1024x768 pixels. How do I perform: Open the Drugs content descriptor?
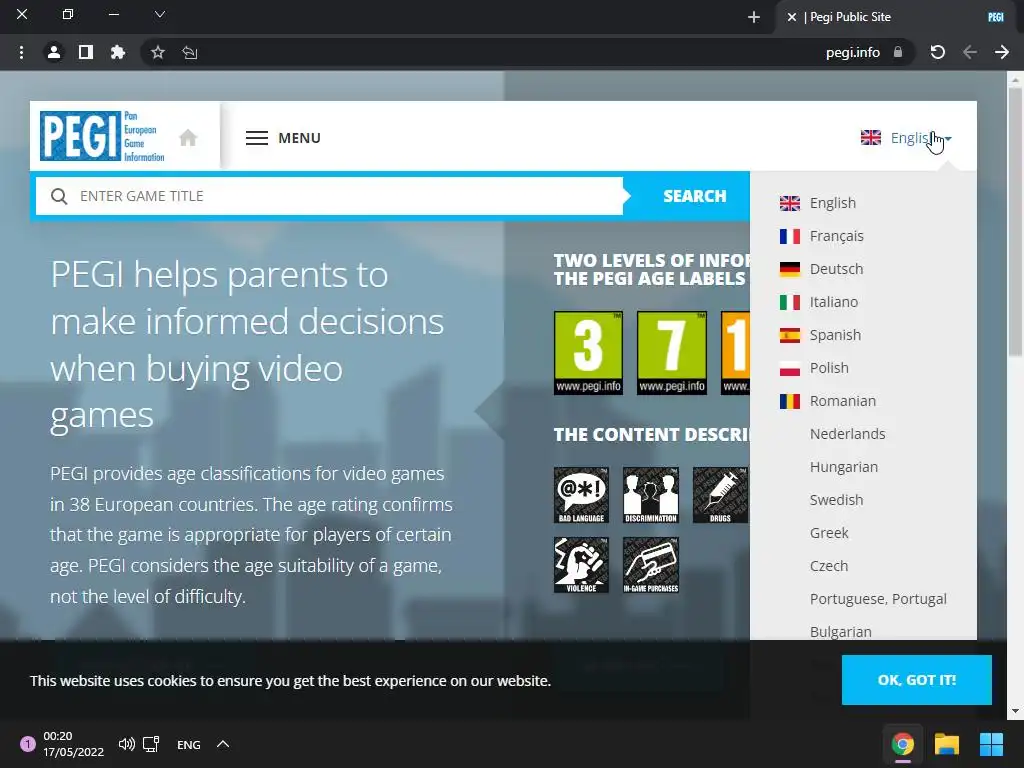tap(720, 495)
